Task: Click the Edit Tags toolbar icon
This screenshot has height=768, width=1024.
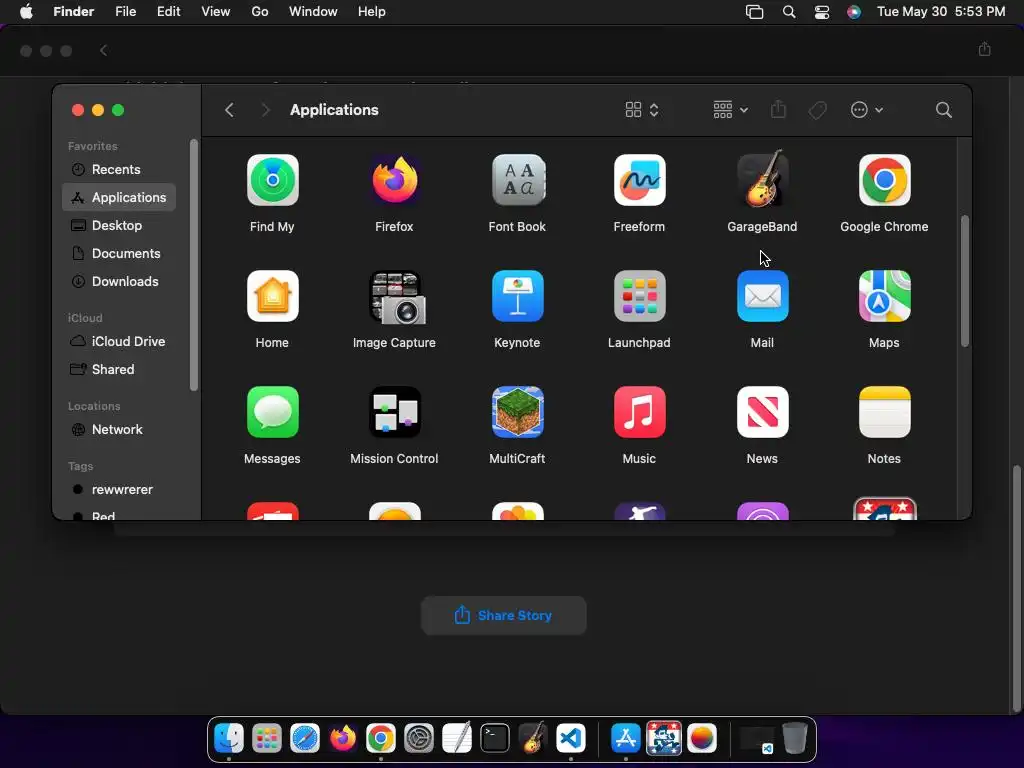Action: tap(817, 110)
